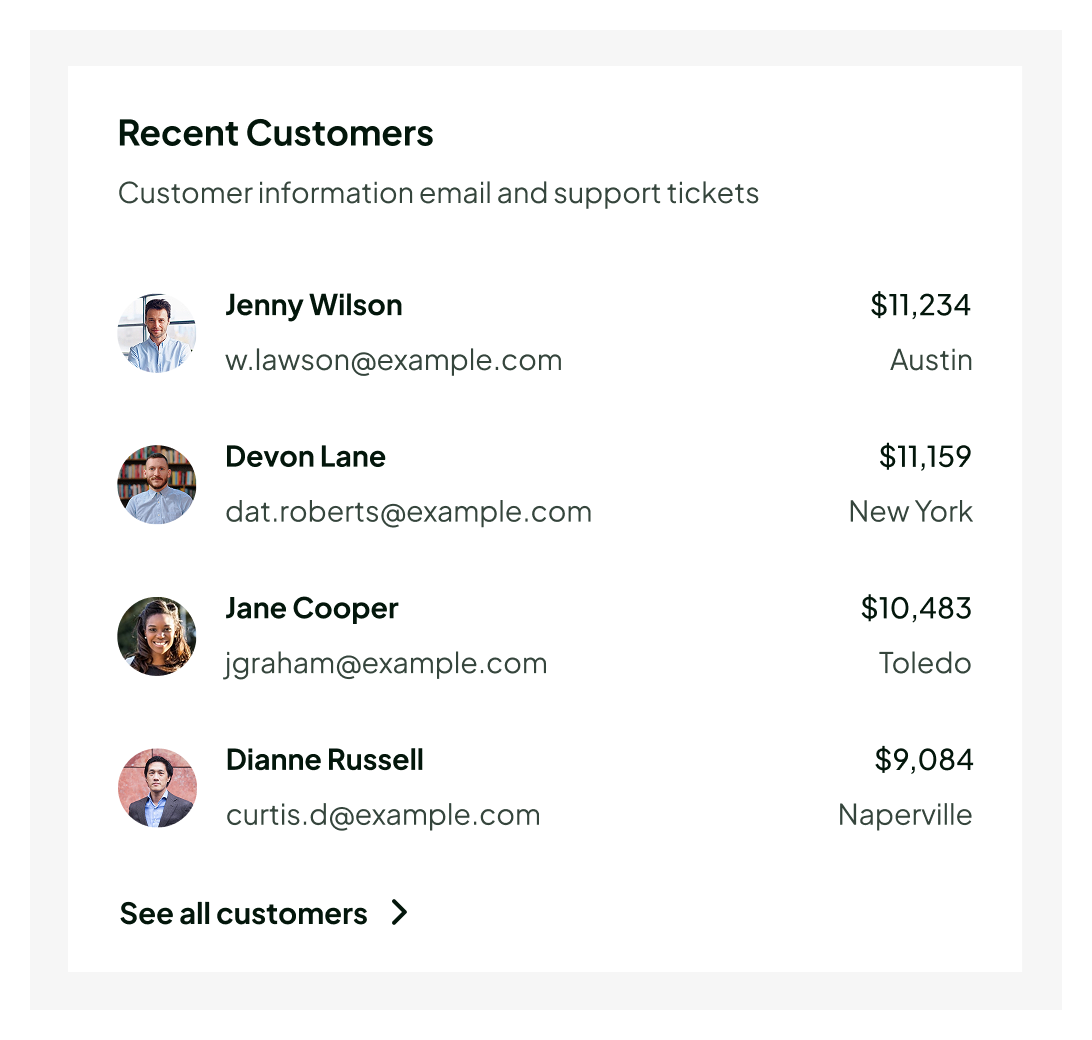Click the $9,084 amount

pyautogui.click(x=923, y=760)
